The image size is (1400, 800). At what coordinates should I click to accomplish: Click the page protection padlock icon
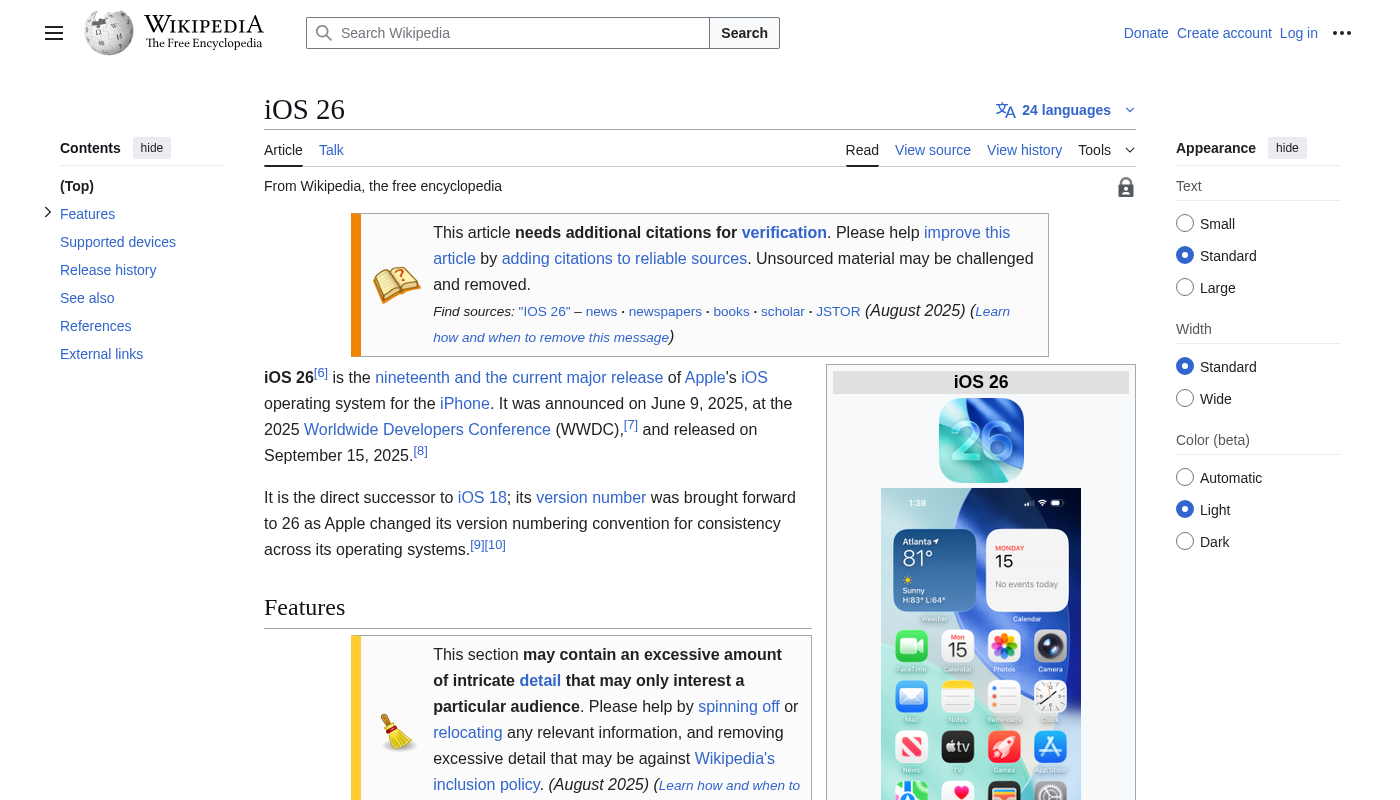click(1126, 187)
